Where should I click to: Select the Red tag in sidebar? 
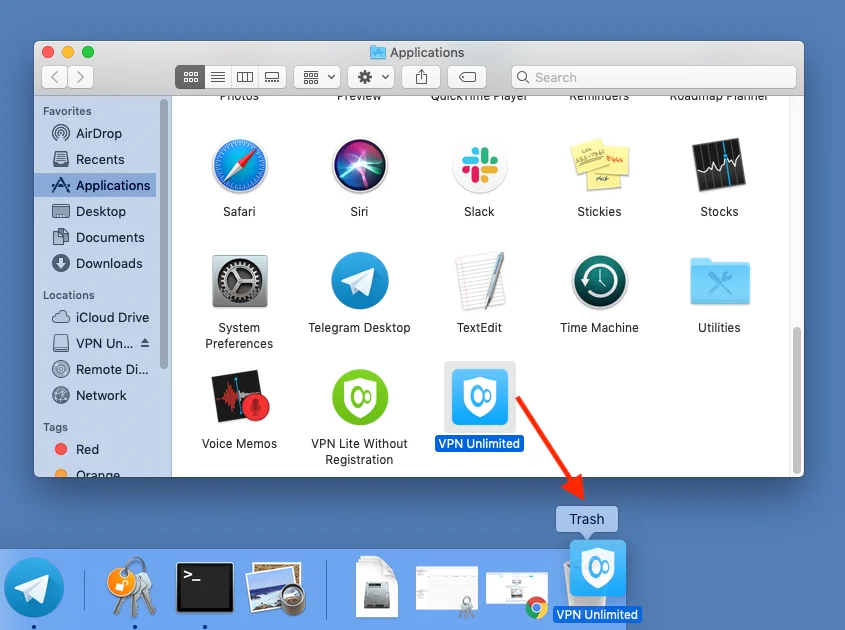pos(88,449)
